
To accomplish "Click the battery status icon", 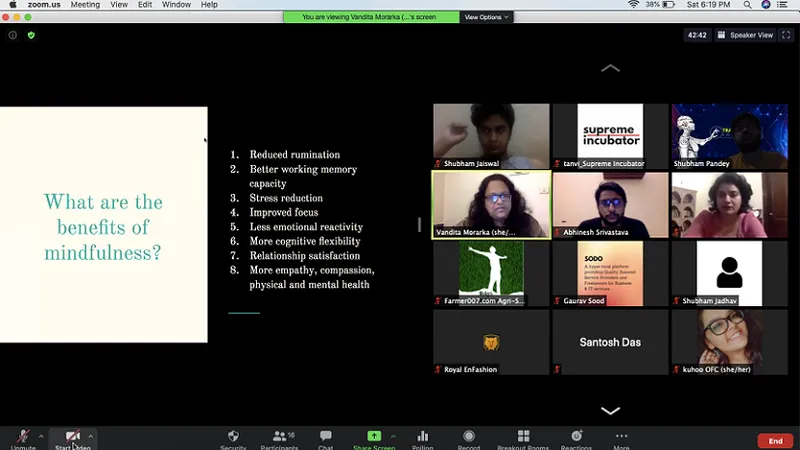I will [x=668, y=5].
